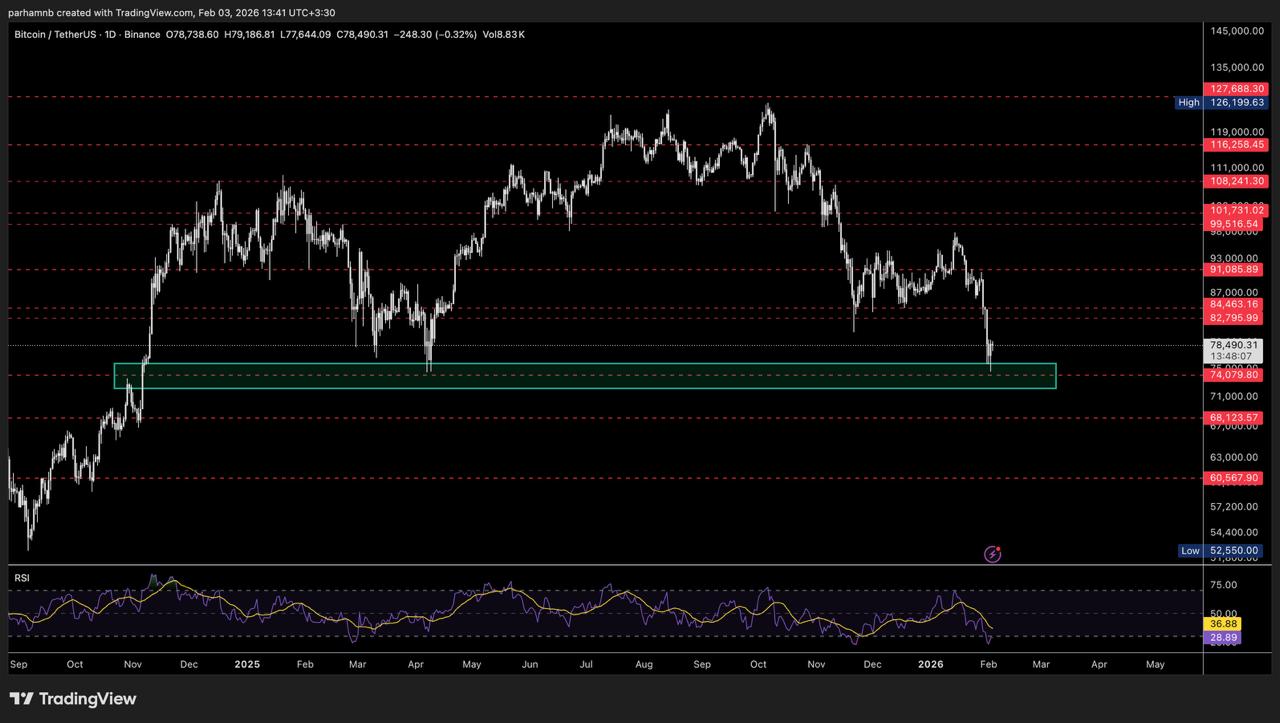The height and width of the screenshot is (723, 1280).
Task: Click the TradingView logo at bottom left
Action: click(x=73, y=699)
